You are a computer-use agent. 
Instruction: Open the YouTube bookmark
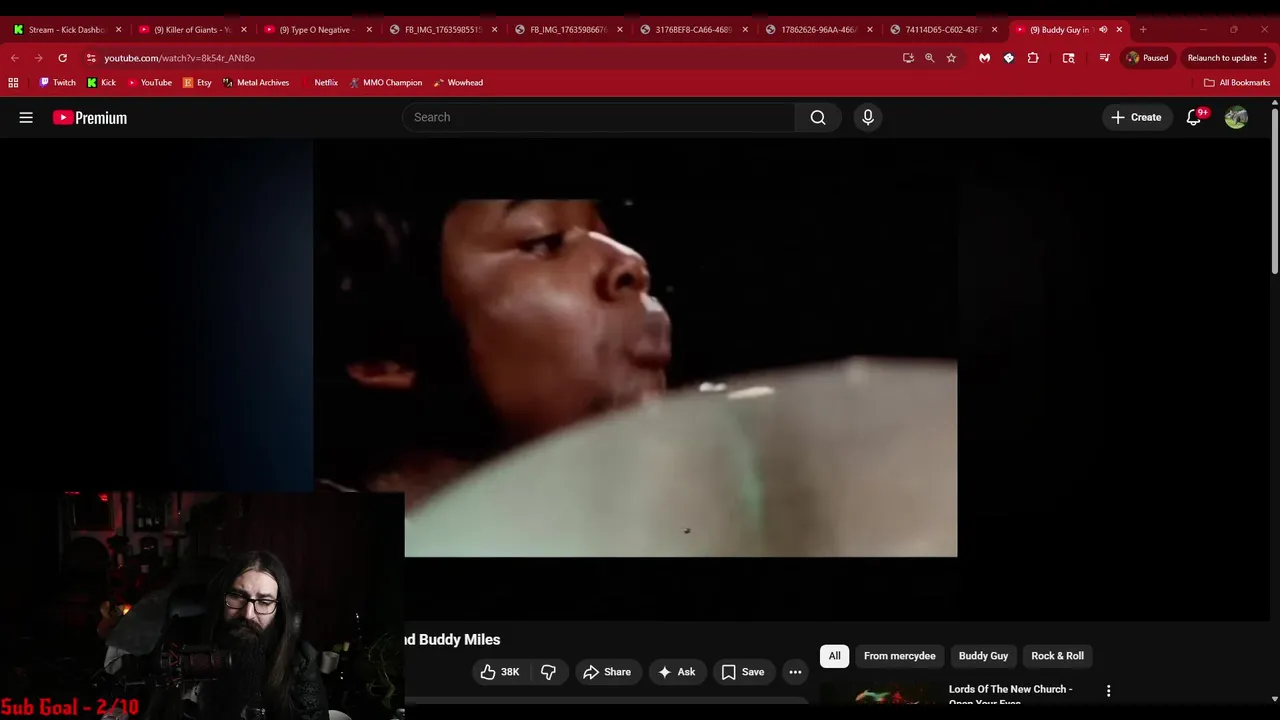tap(149, 83)
